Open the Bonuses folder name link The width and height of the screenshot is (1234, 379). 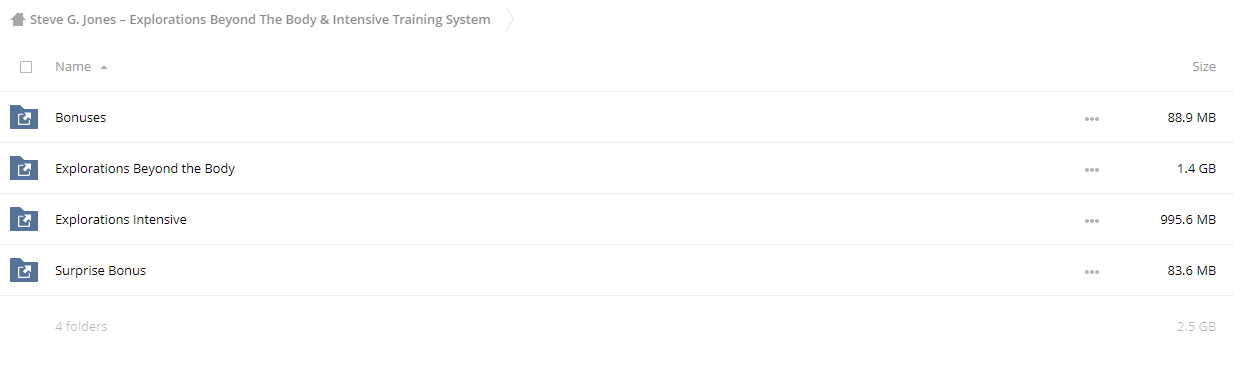80,118
